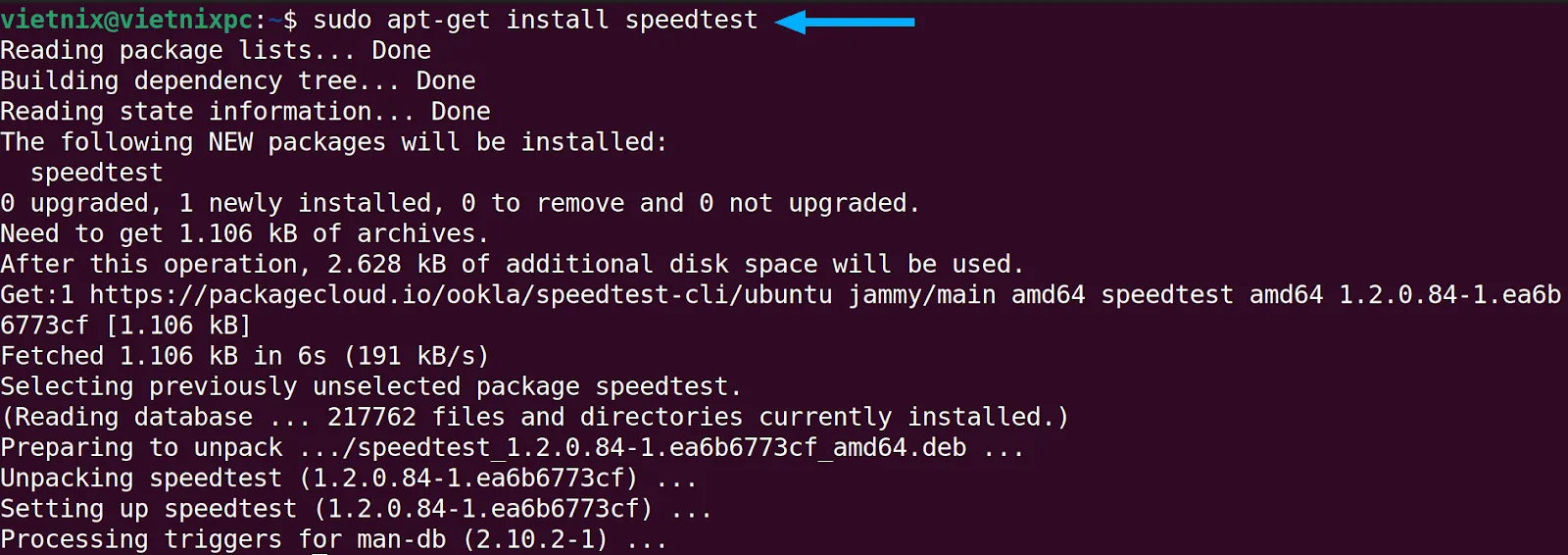1568x555 pixels.
Task: Click the blue arrow pointing at the command
Action: tap(844, 22)
